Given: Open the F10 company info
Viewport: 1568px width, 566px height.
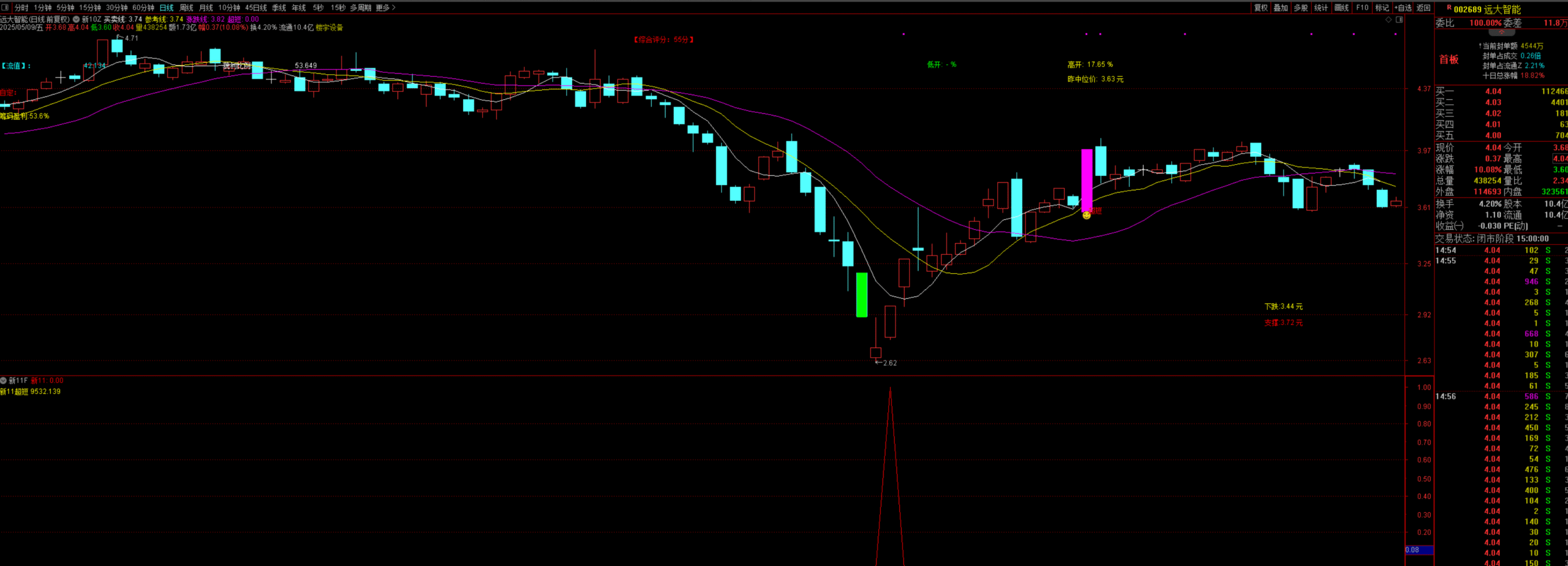Looking at the screenshot, I should [x=1362, y=7].
